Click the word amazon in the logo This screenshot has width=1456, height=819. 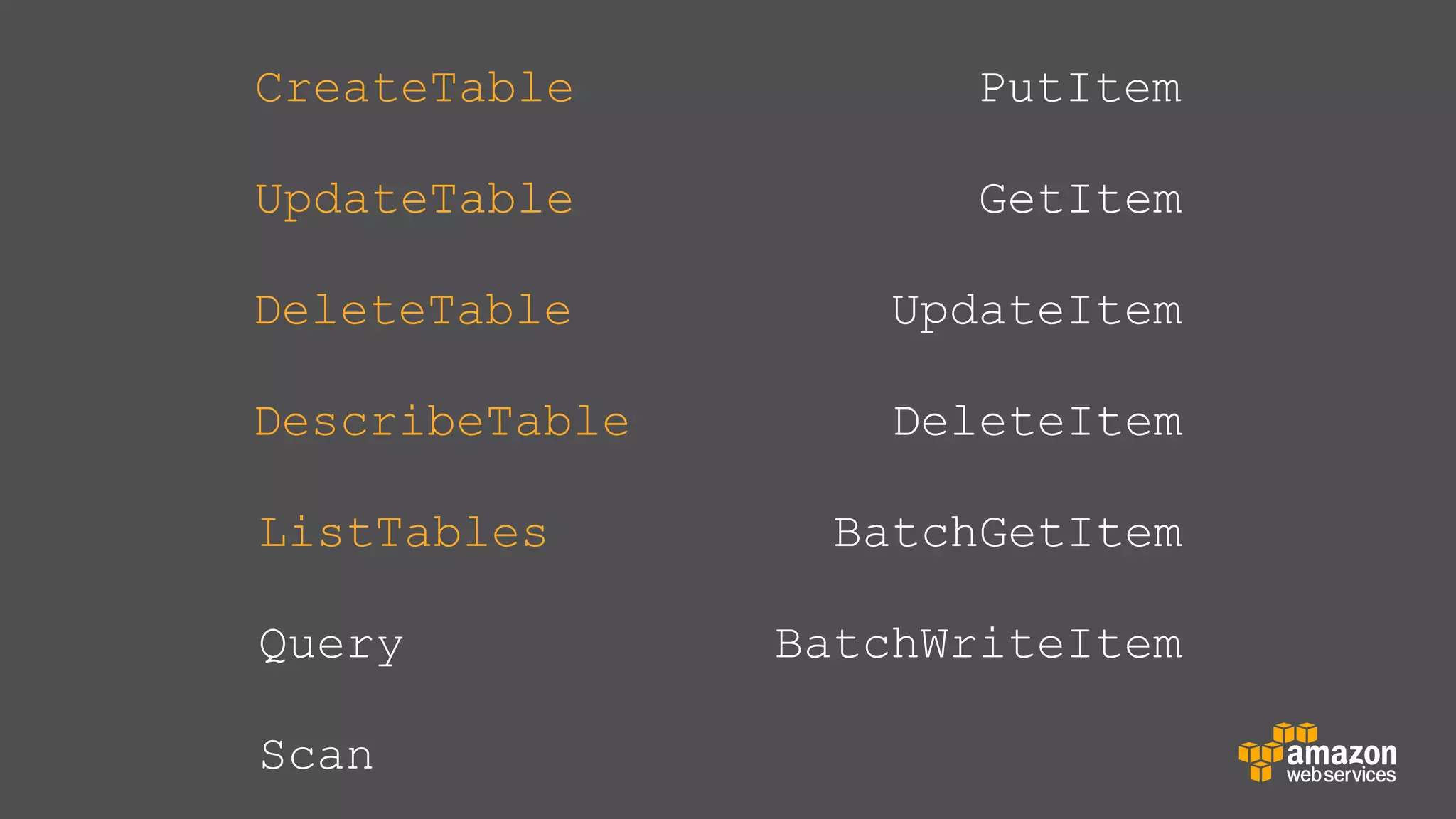(x=1342, y=753)
